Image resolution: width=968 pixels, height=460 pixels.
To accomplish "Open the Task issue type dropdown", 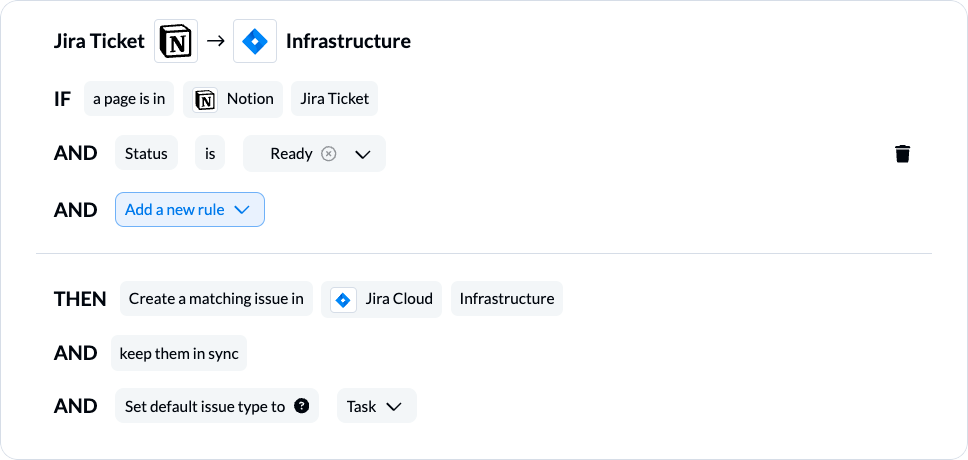I will (377, 406).
